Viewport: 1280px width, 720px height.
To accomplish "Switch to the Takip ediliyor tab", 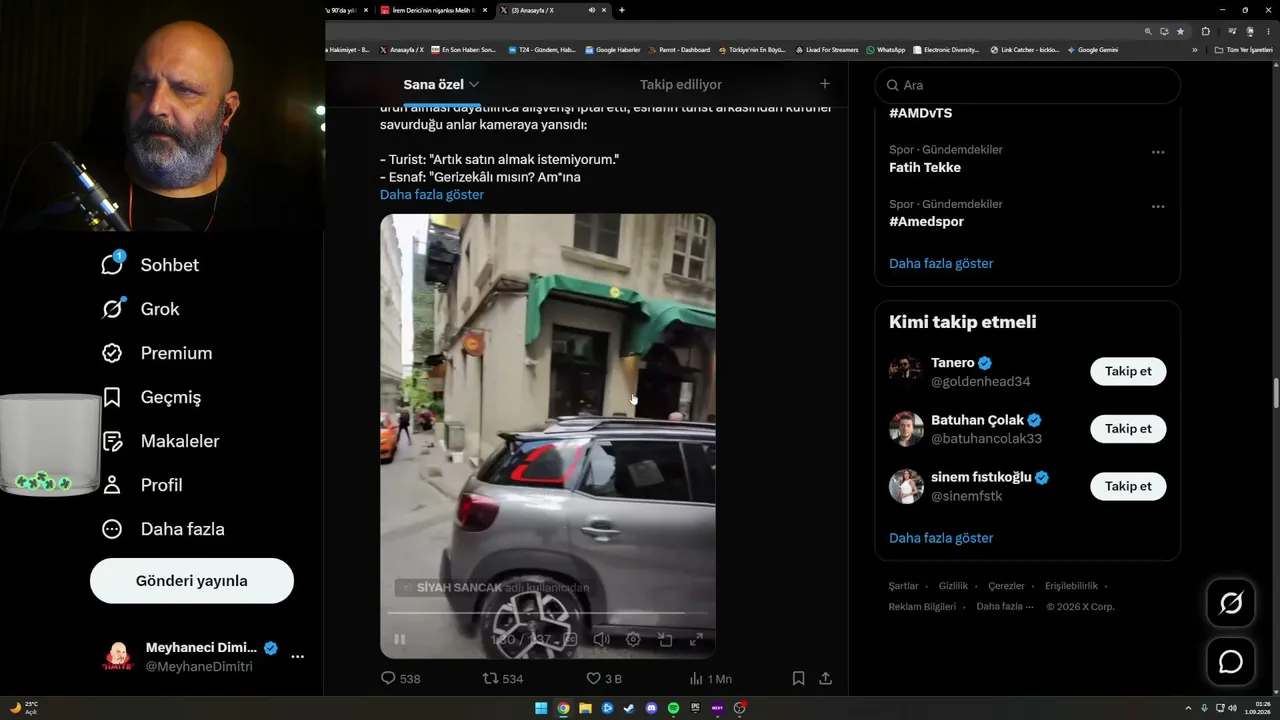I will [681, 85].
